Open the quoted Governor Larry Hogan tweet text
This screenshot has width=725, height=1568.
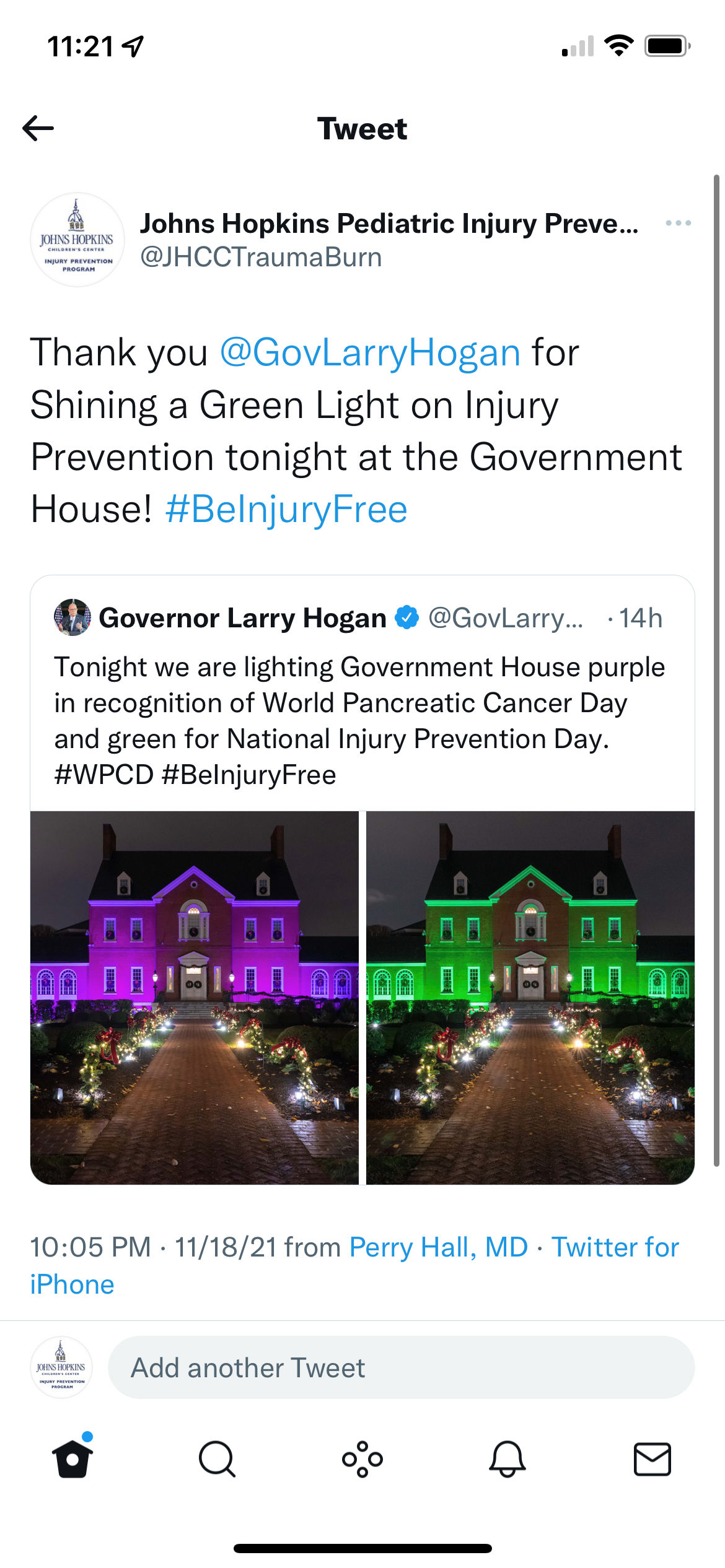coord(359,721)
